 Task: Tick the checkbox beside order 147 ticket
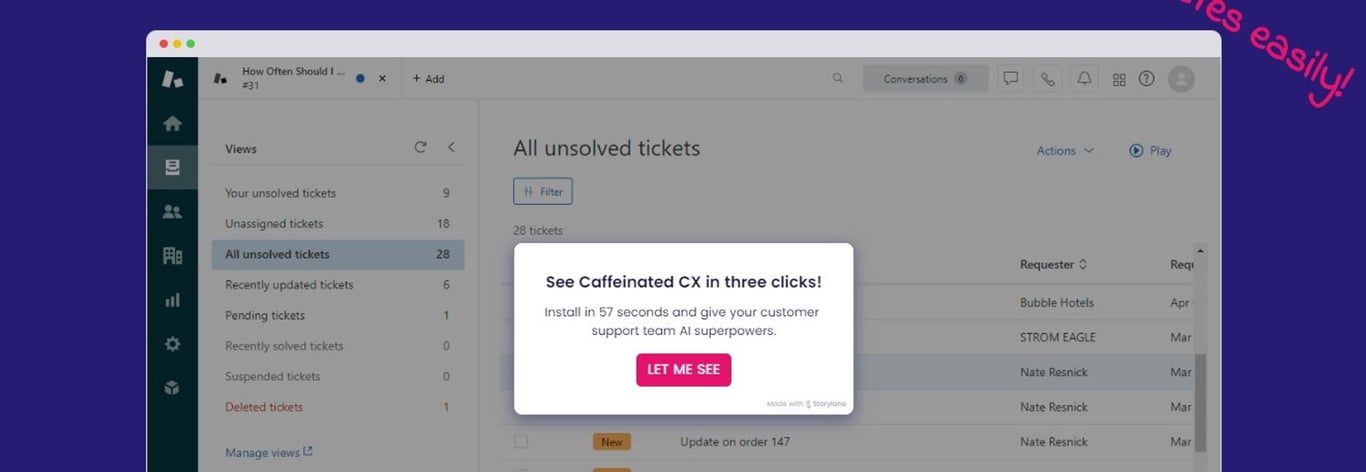coord(520,441)
